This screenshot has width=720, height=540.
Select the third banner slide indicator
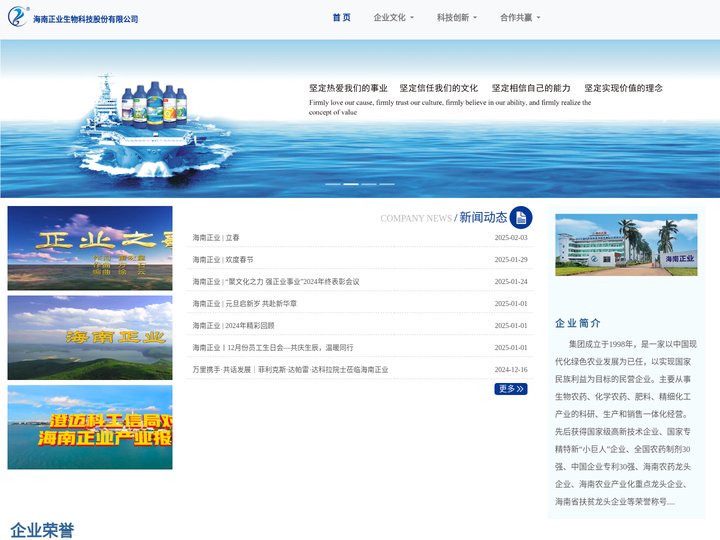pos(369,184)
